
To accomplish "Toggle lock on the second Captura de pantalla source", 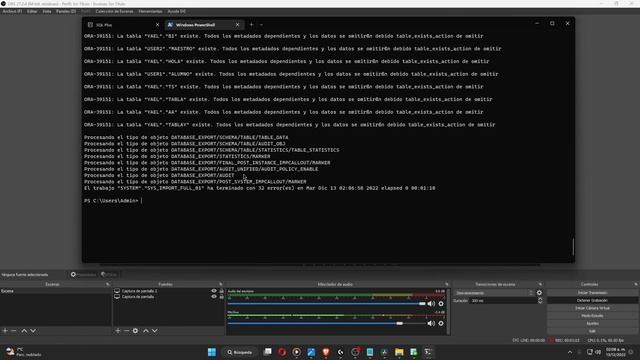I will (222, 297).
